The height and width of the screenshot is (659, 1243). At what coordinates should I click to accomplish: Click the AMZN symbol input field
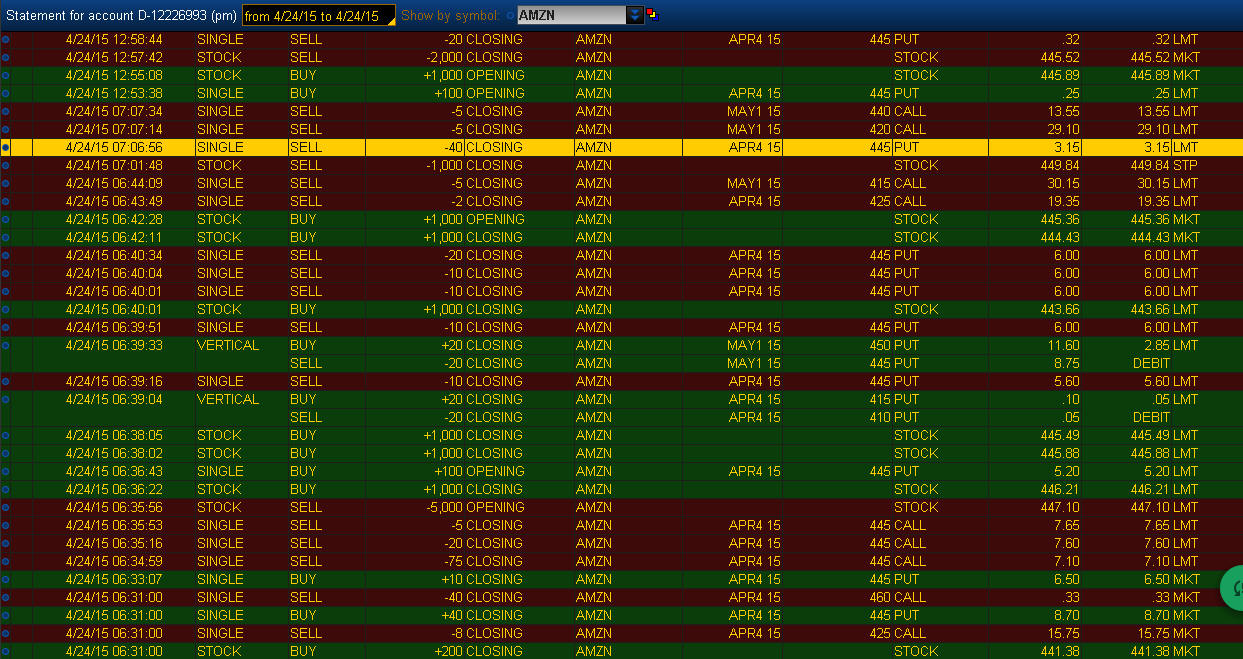[x=570, y=15]
